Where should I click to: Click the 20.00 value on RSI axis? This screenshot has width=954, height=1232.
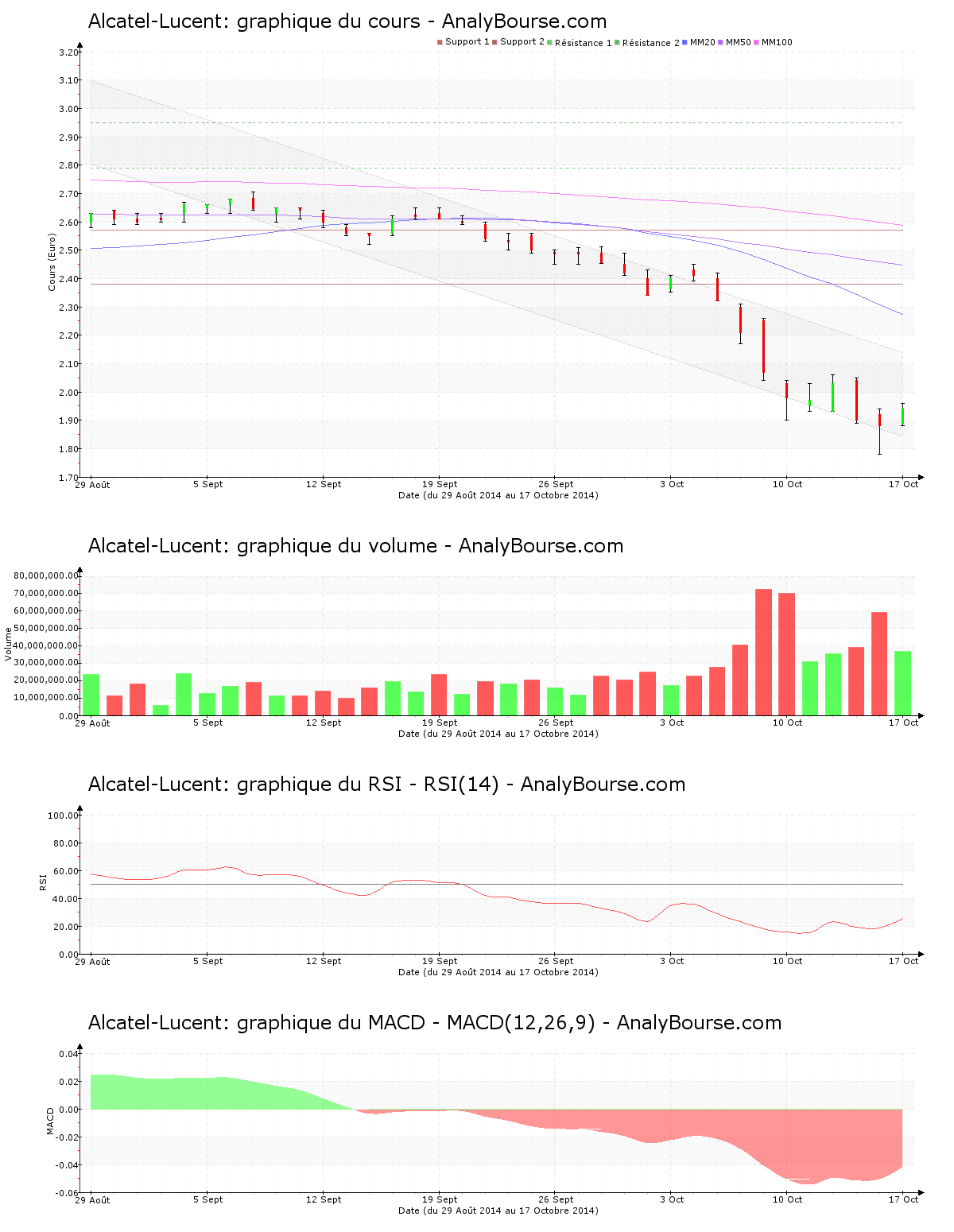(x=66, y=927)
